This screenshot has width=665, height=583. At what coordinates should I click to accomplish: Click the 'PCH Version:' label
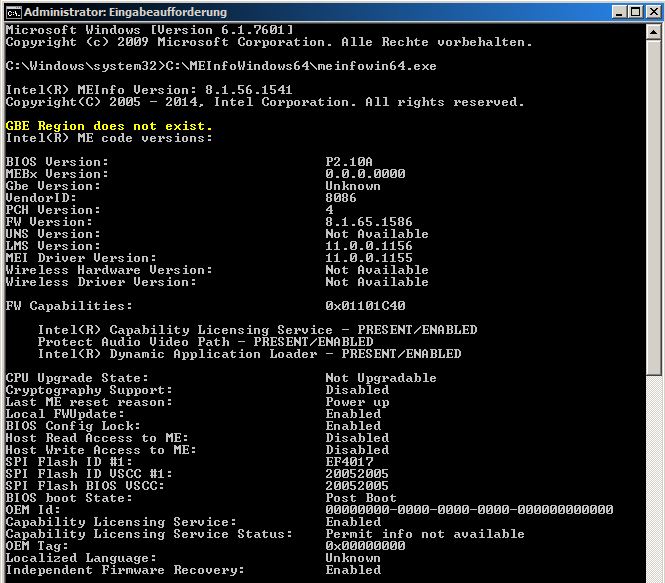(x=53, y=210)
